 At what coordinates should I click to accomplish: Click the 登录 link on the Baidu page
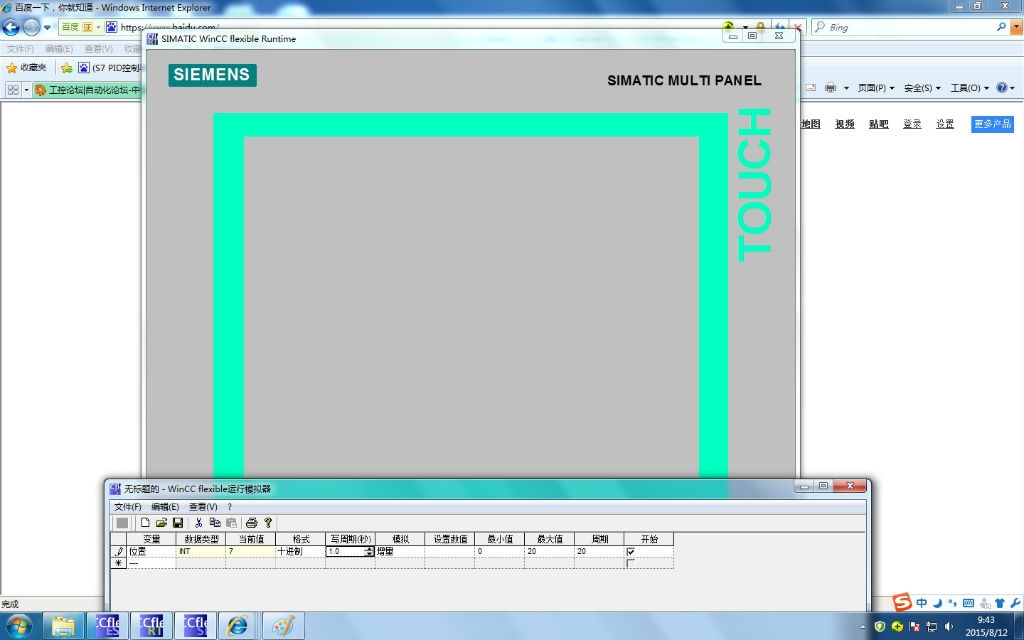click(x=912, y=123)
